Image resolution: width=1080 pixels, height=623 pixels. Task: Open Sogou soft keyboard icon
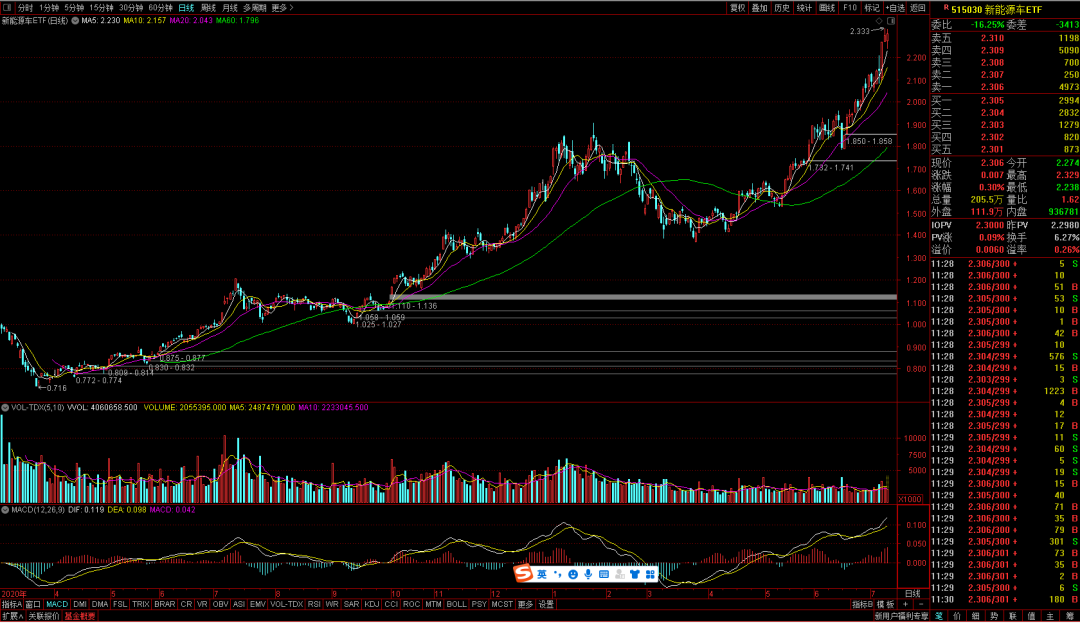tap(604, 574)
